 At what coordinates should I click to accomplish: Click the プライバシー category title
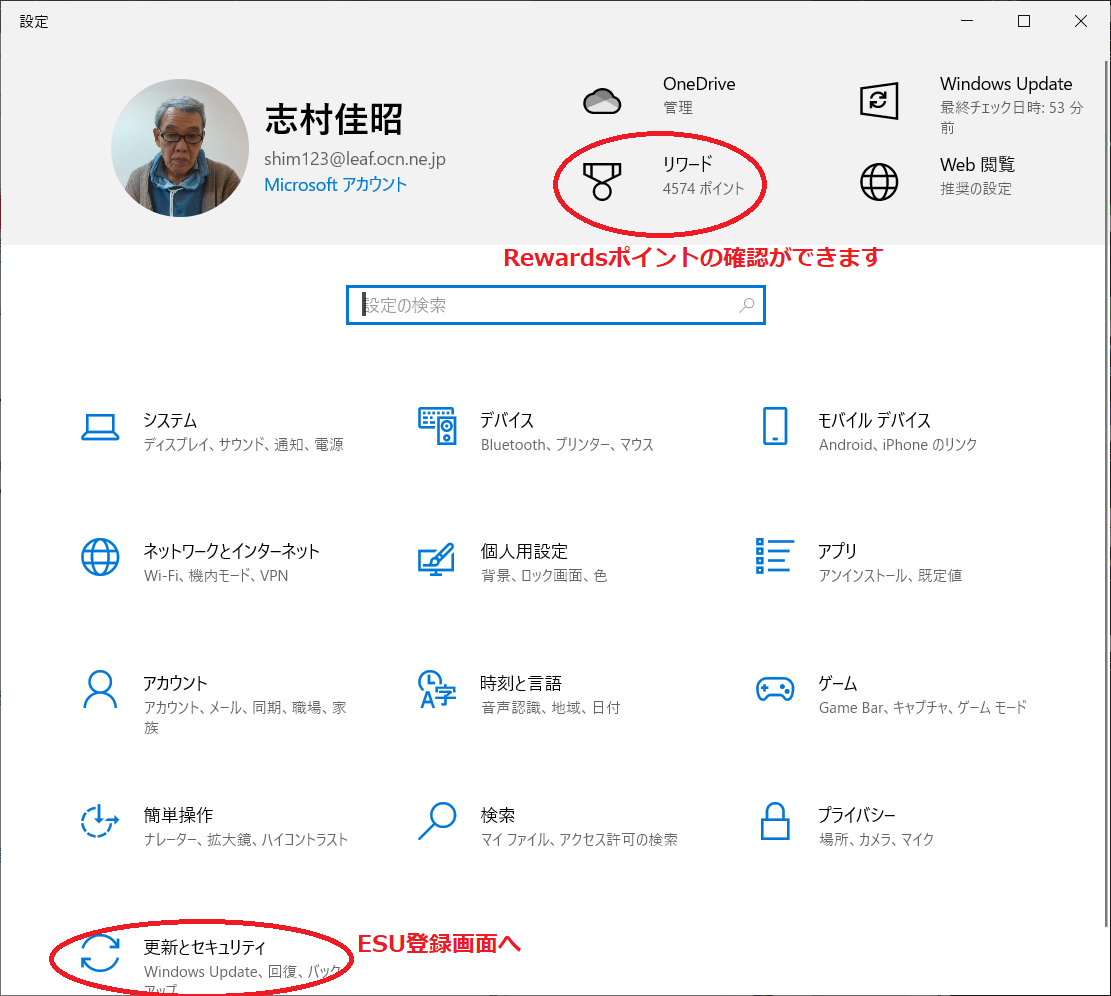[857, 815]
